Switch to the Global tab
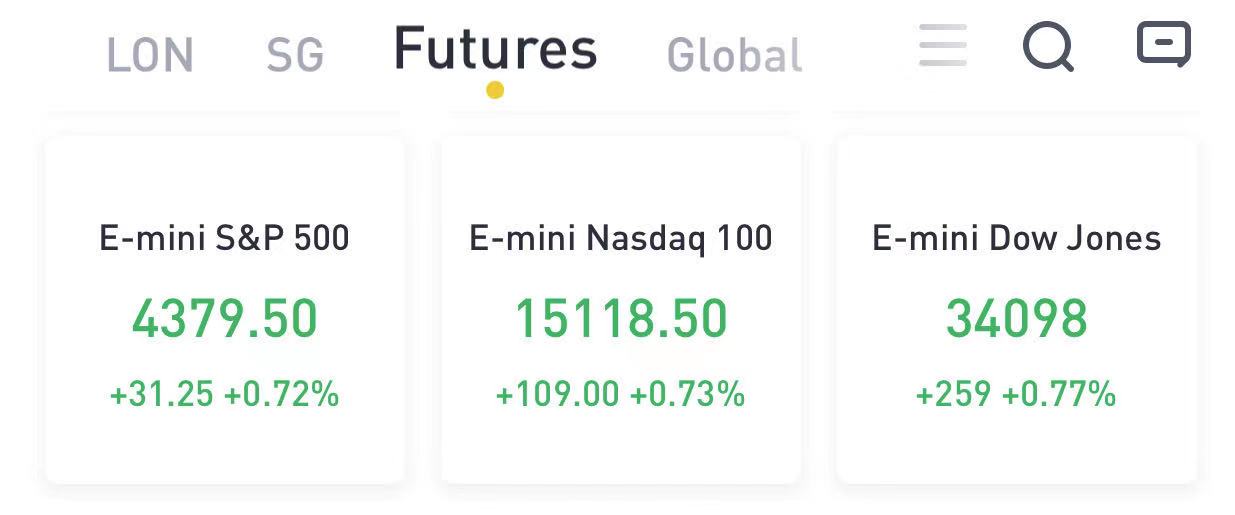 pyautogui.click(x=735, y=55)
